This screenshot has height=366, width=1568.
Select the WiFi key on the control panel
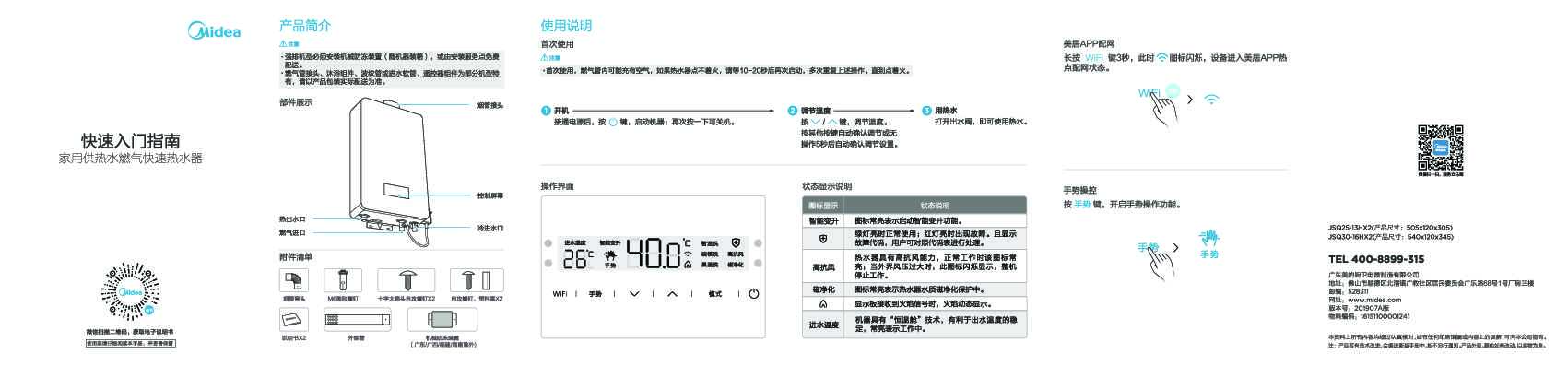pyautogui.click(x=560, y=294)
